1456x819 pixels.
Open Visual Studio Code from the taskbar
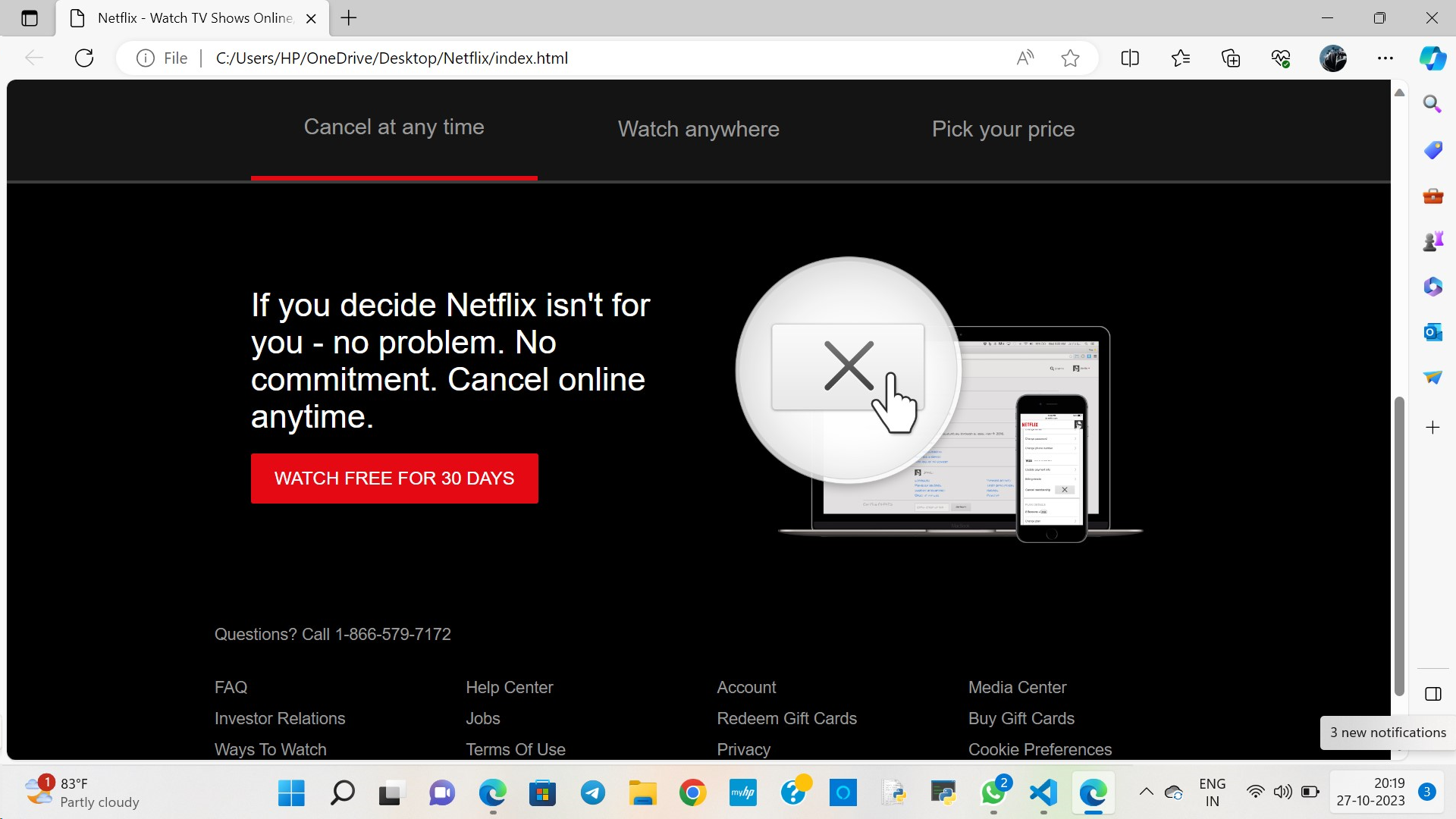coord(1043,793)
